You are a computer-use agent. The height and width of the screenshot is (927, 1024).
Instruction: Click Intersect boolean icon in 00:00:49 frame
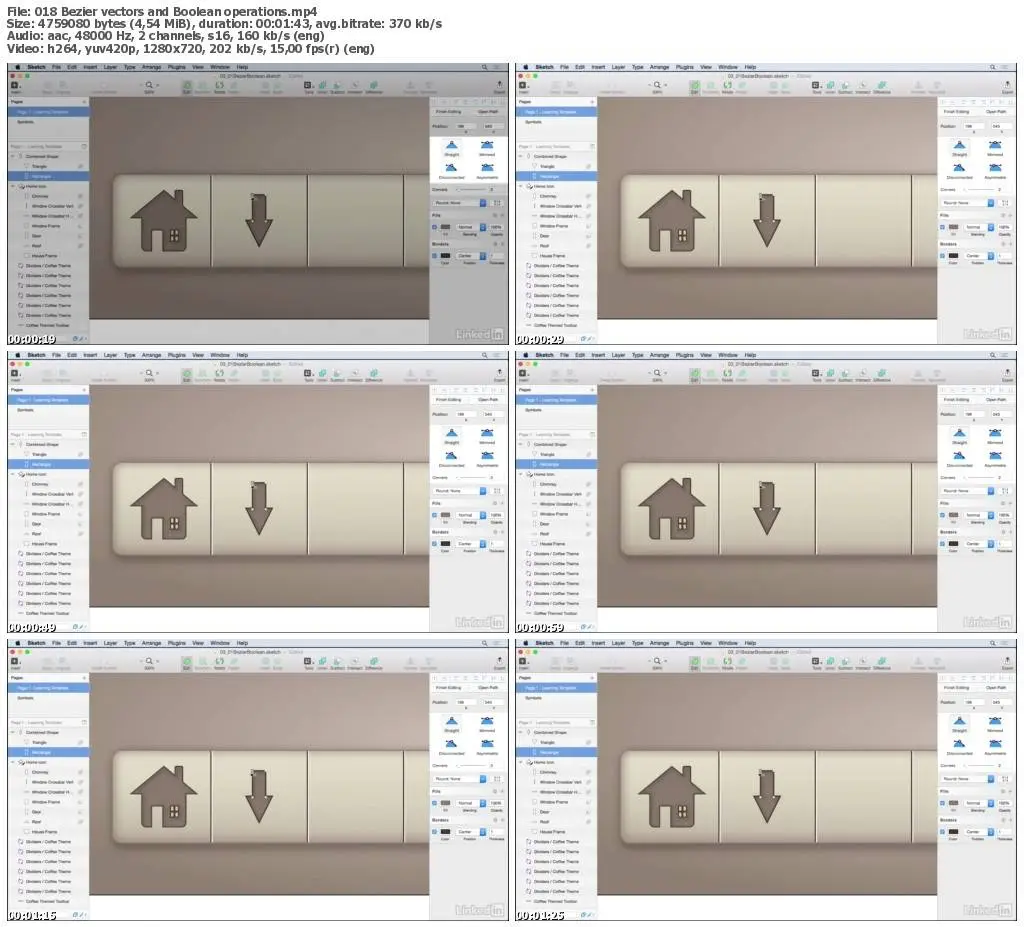point(355,373)
